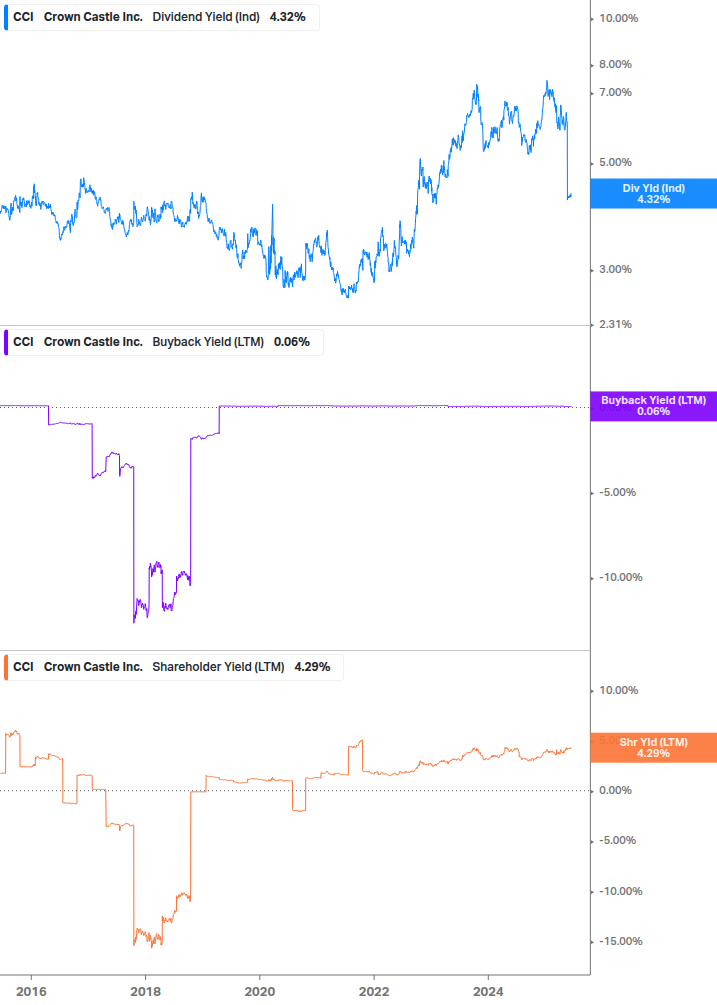
Task: Click the purple color bar of Buyback Yield legend
Action: click(x=6, y=342)
